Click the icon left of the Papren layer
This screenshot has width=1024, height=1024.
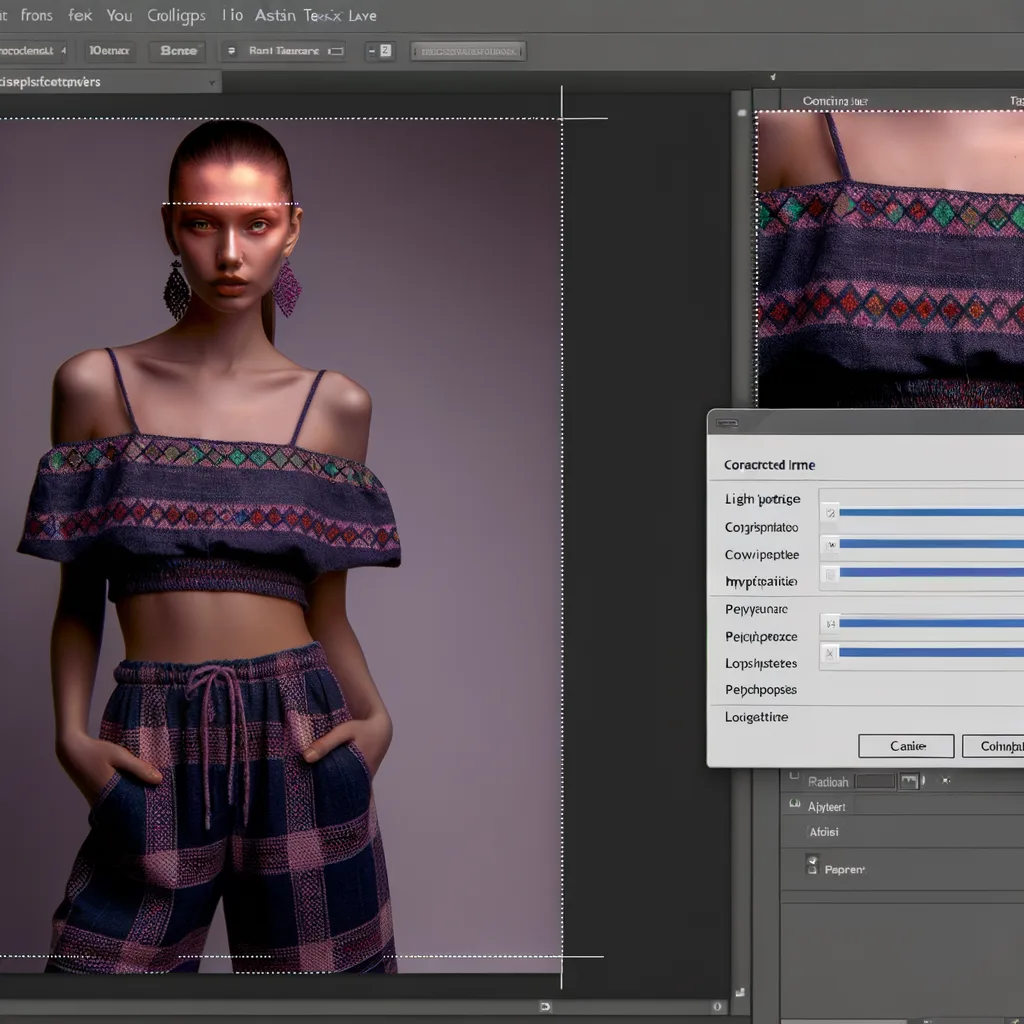[812, 866]
